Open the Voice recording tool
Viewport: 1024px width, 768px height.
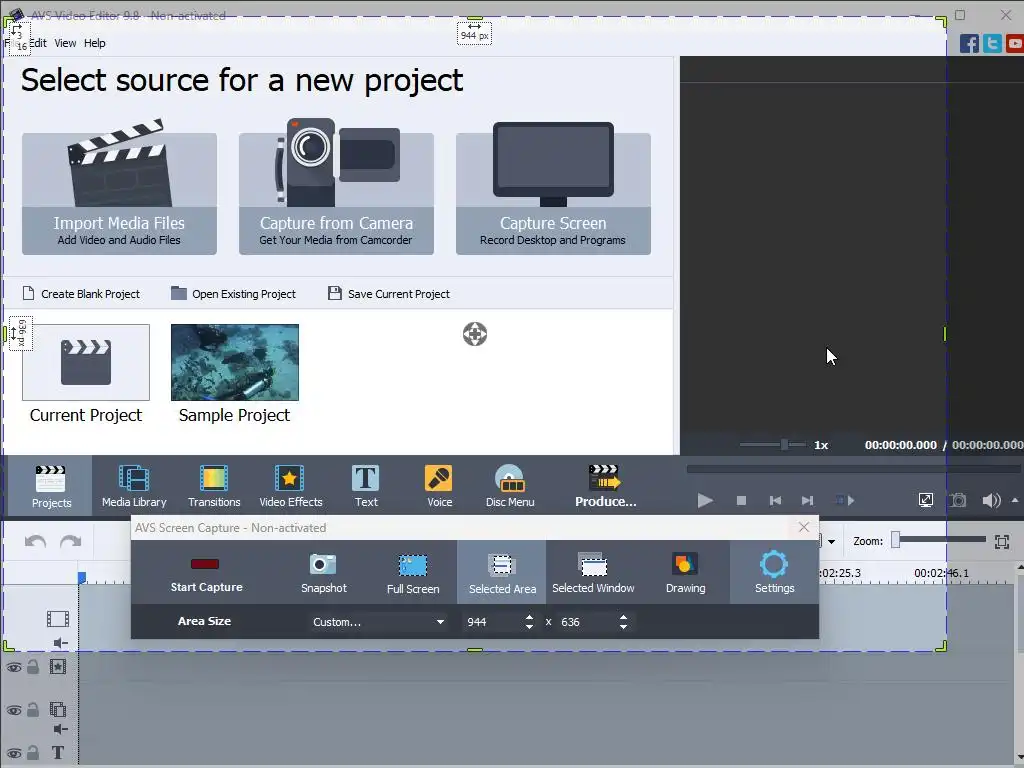point(440,486)
